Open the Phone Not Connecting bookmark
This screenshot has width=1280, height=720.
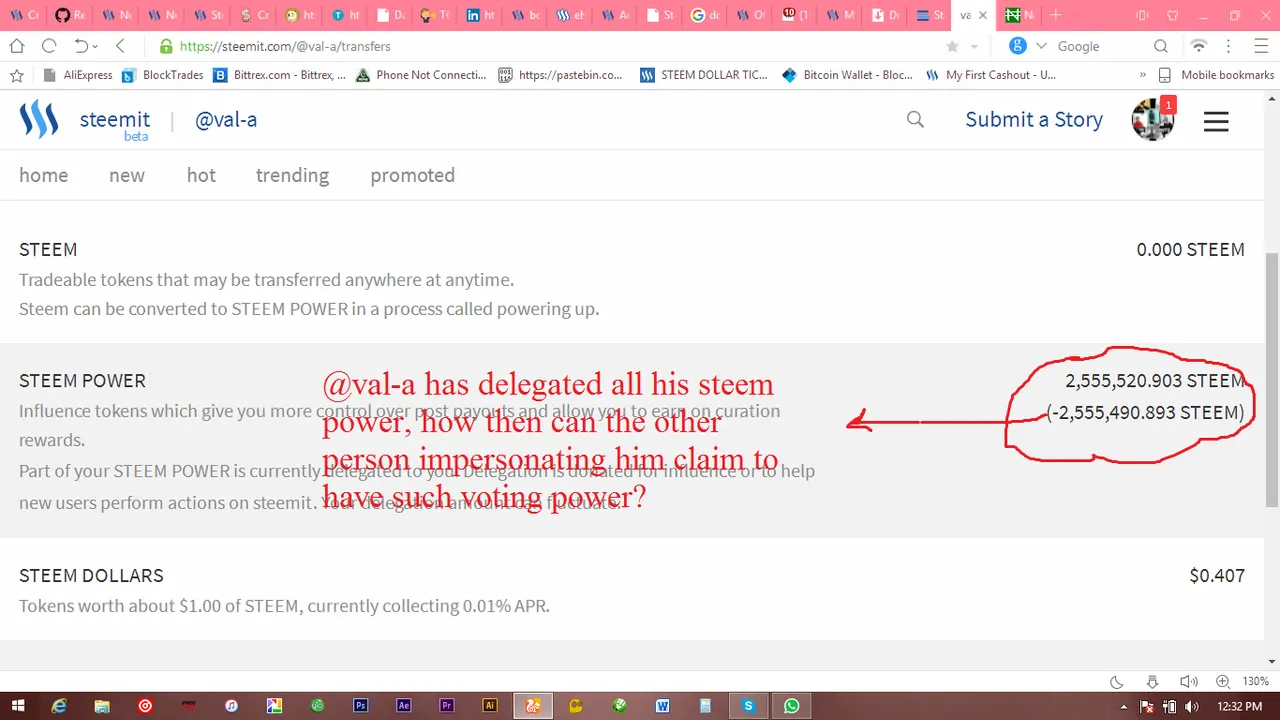pos(421,75)
